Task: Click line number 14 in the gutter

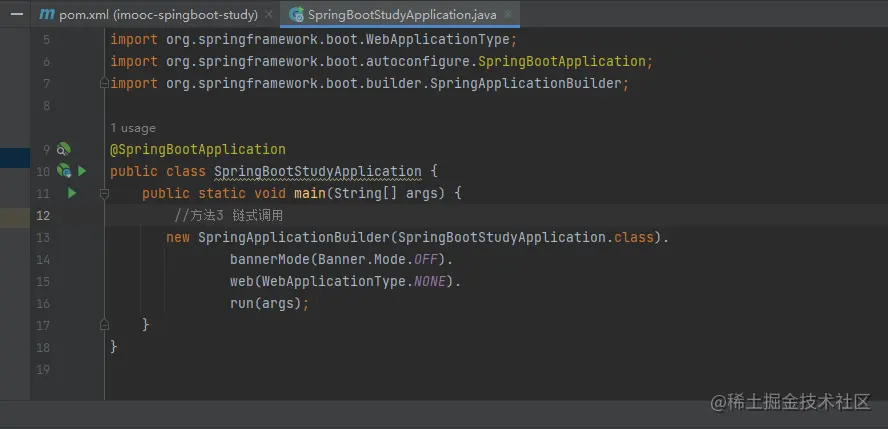Action: (x=43, y=260)
